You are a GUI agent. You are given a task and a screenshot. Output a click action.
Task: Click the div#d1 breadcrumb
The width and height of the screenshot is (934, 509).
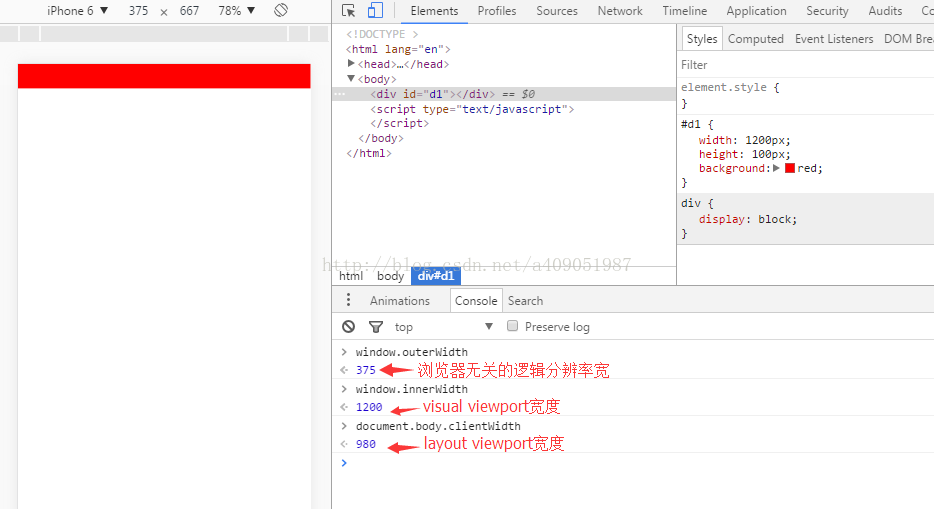(436, 276)
